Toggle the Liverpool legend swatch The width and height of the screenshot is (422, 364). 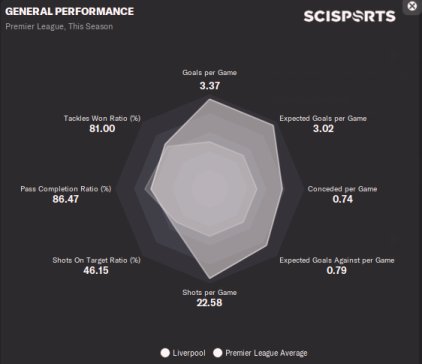[165, 353]
